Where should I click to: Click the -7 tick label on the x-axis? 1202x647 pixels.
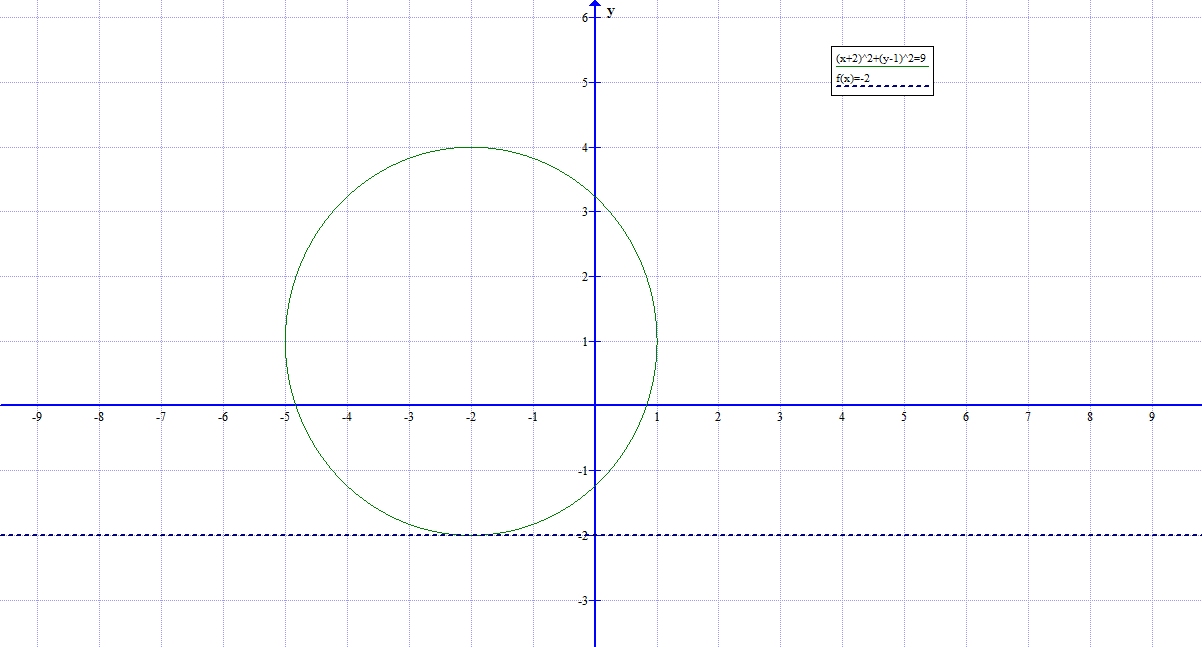pyautogui.click(x=161, y=417)
